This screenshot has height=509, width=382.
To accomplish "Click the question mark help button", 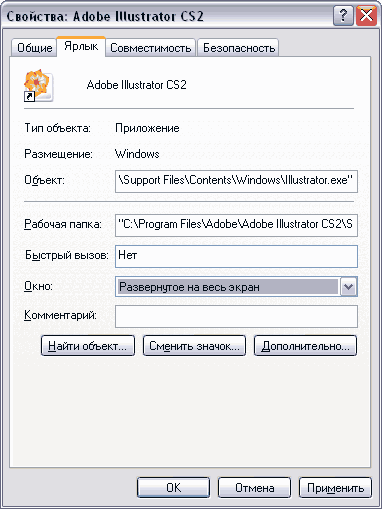I will pyautogui.click(x=343, y=16).
